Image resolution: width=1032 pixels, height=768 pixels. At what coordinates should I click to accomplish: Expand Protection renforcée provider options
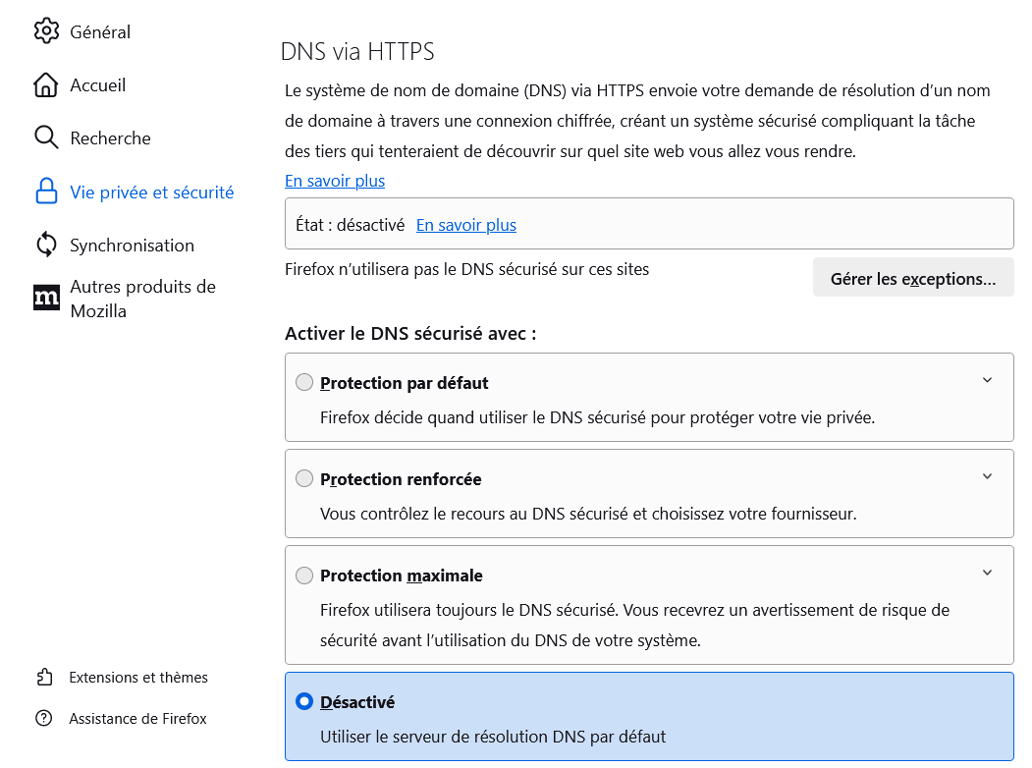click(x=987, y=477)
